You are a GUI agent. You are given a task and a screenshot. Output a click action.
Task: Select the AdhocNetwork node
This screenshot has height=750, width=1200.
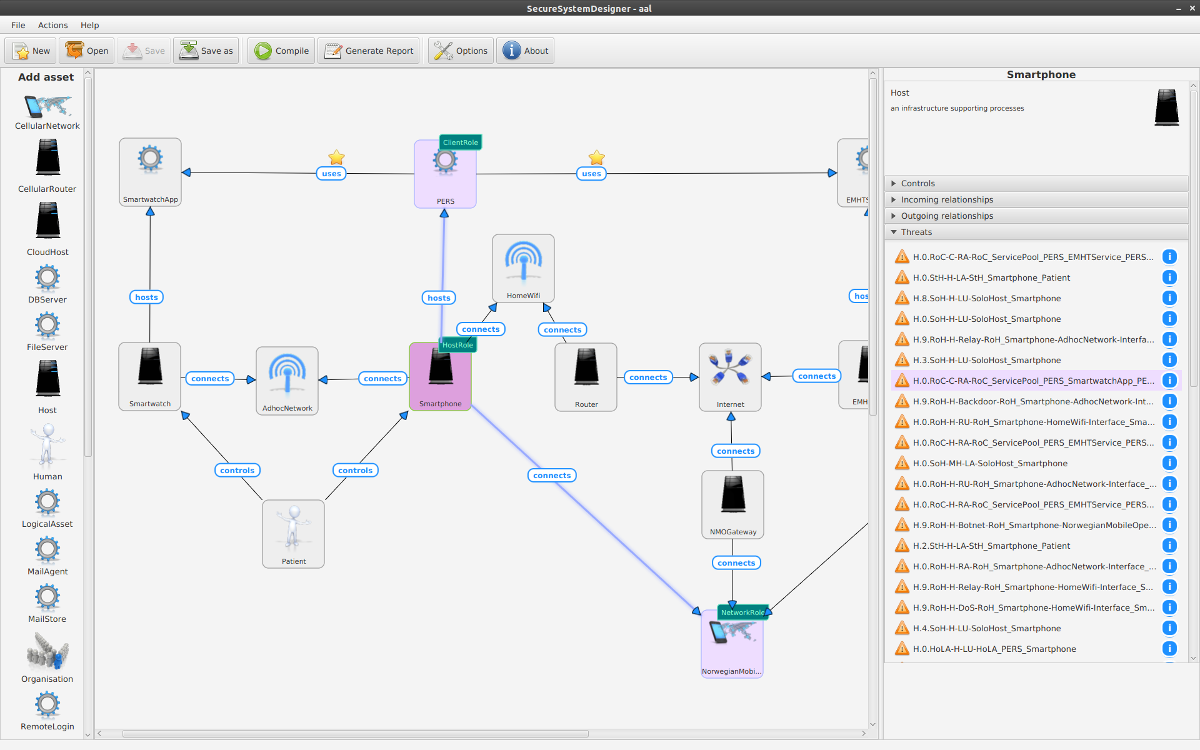pyautogui.click(x=287, y=381)
